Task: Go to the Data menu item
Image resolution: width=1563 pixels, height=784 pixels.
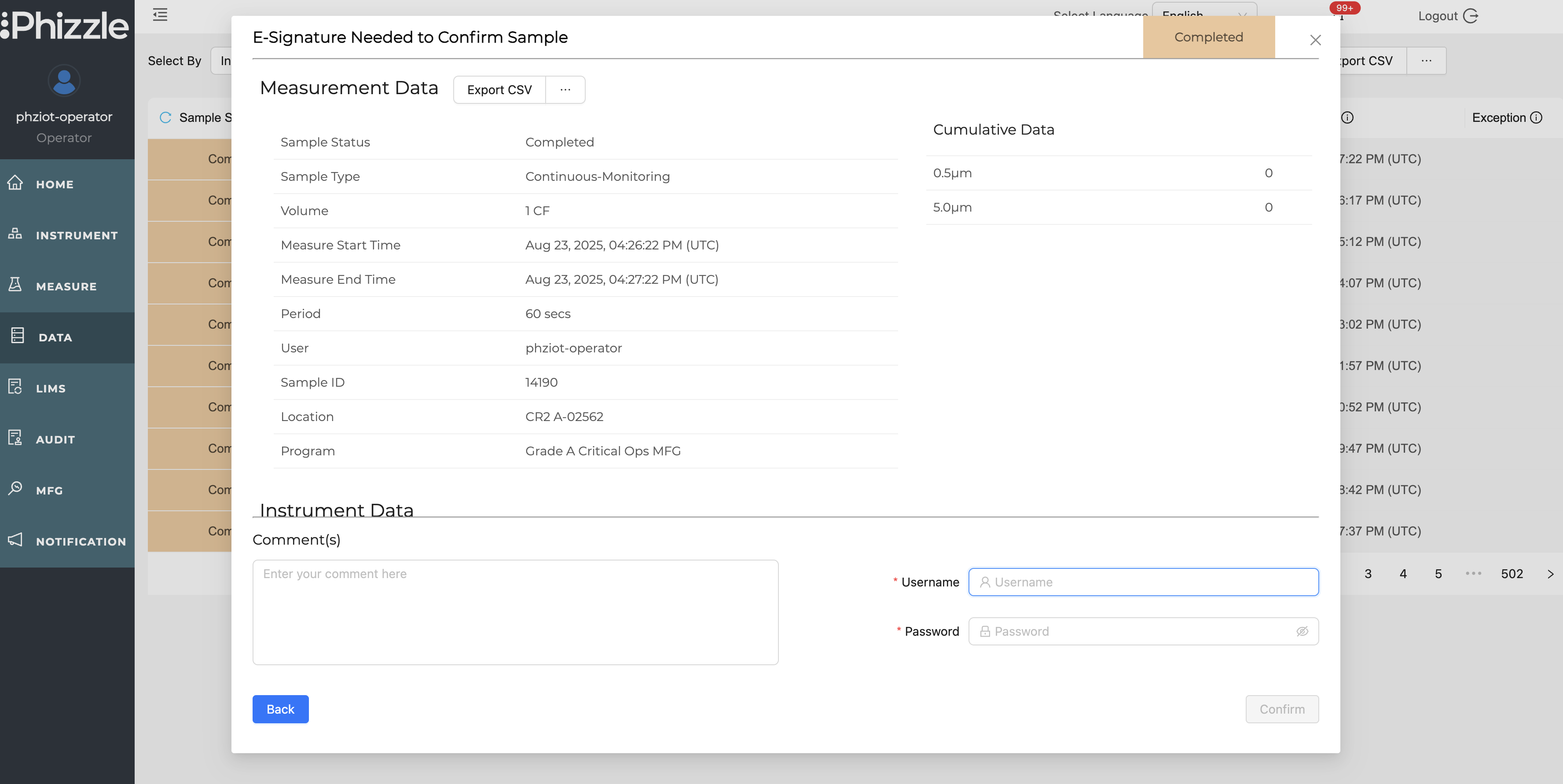Action: click(67, 337)
